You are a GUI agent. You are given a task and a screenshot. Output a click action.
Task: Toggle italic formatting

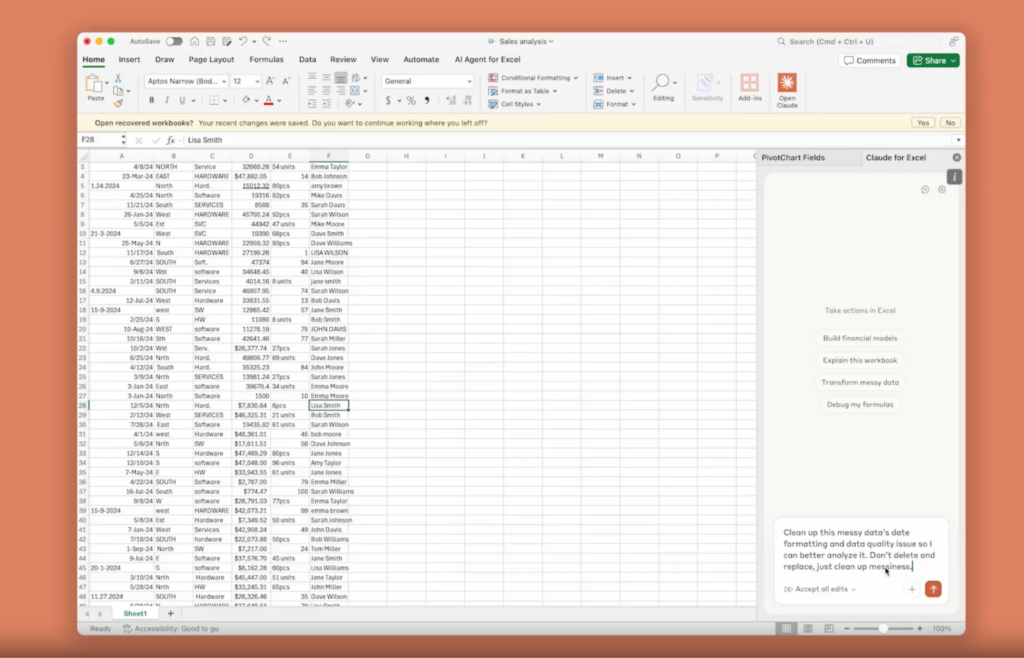pyautogui.click(x=167, y=101)
